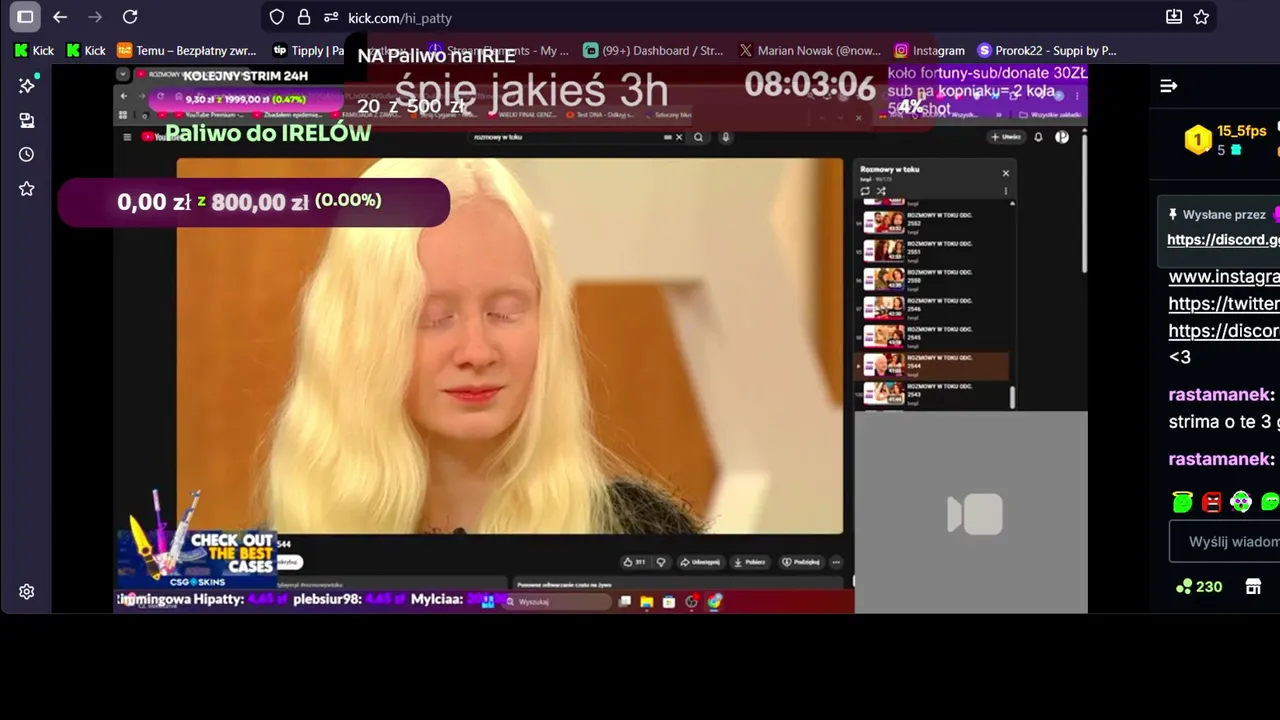Viewport: 1280px width, 720px height.
Task: Click Wyszukaj taskbar search in stream
Action: (x=557, y=602)
